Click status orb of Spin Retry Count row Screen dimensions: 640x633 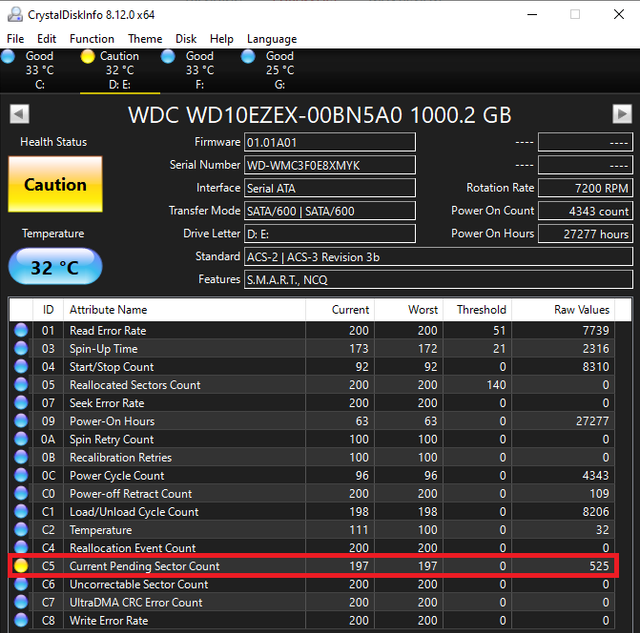point(21,439)
